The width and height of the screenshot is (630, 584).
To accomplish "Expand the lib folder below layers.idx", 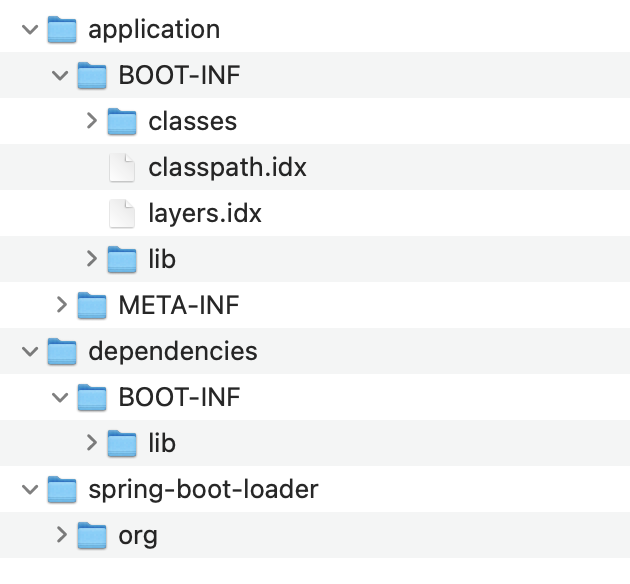I will tap(91, 259).
